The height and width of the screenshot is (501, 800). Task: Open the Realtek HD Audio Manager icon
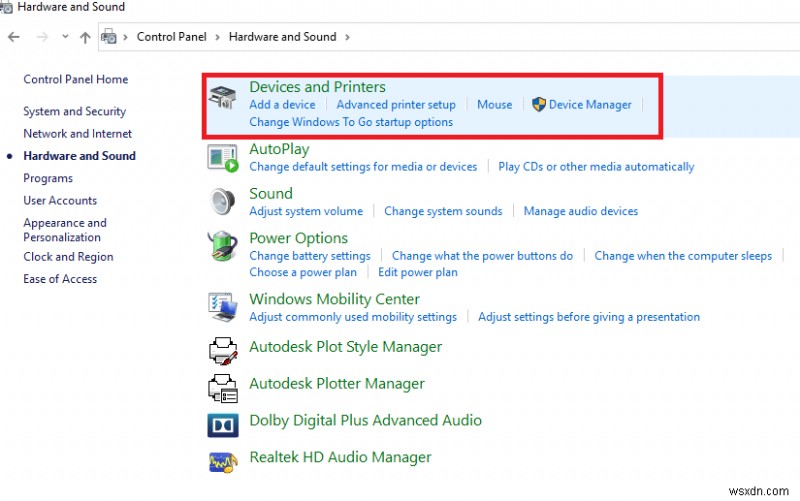pyautogui.click(x=222, y=460)
